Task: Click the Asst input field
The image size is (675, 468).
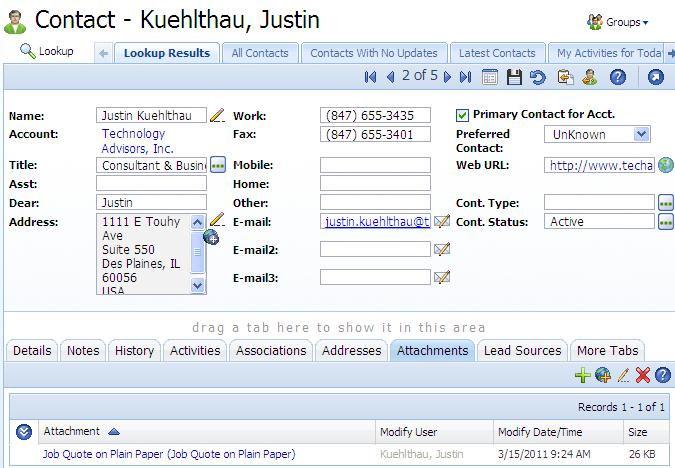Action: 151,183
